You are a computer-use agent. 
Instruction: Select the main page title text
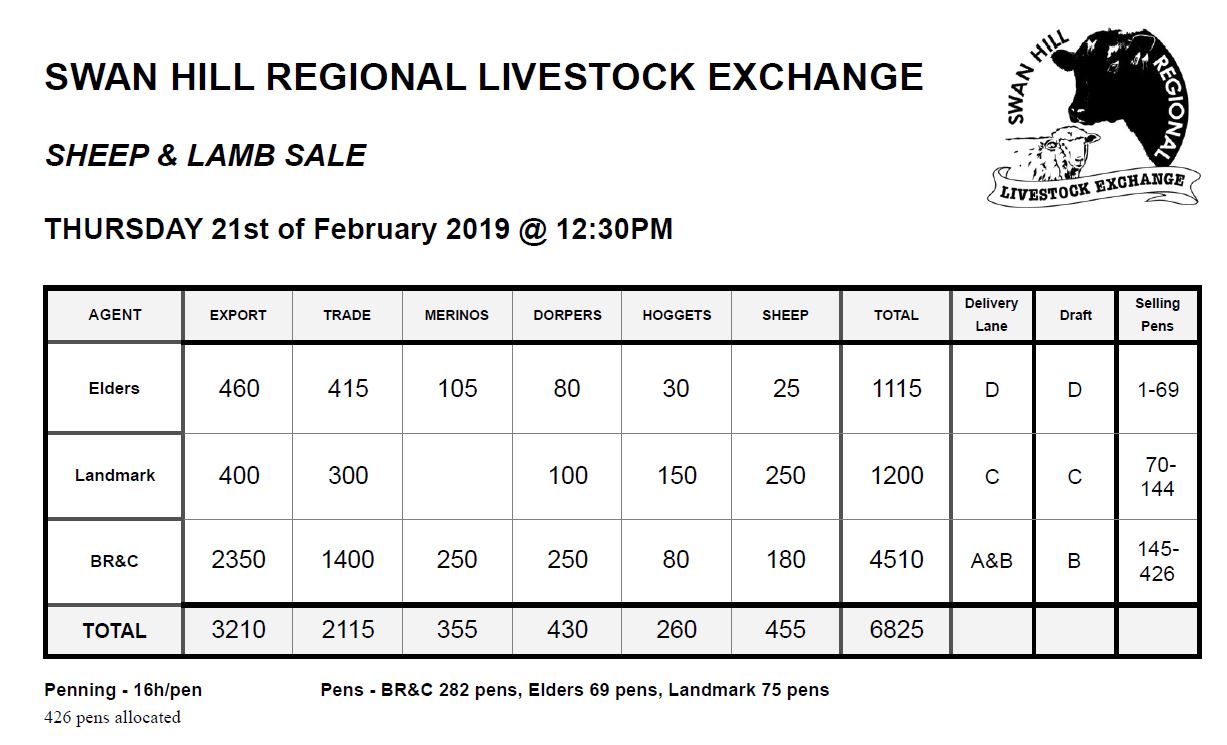pos(484,77)
